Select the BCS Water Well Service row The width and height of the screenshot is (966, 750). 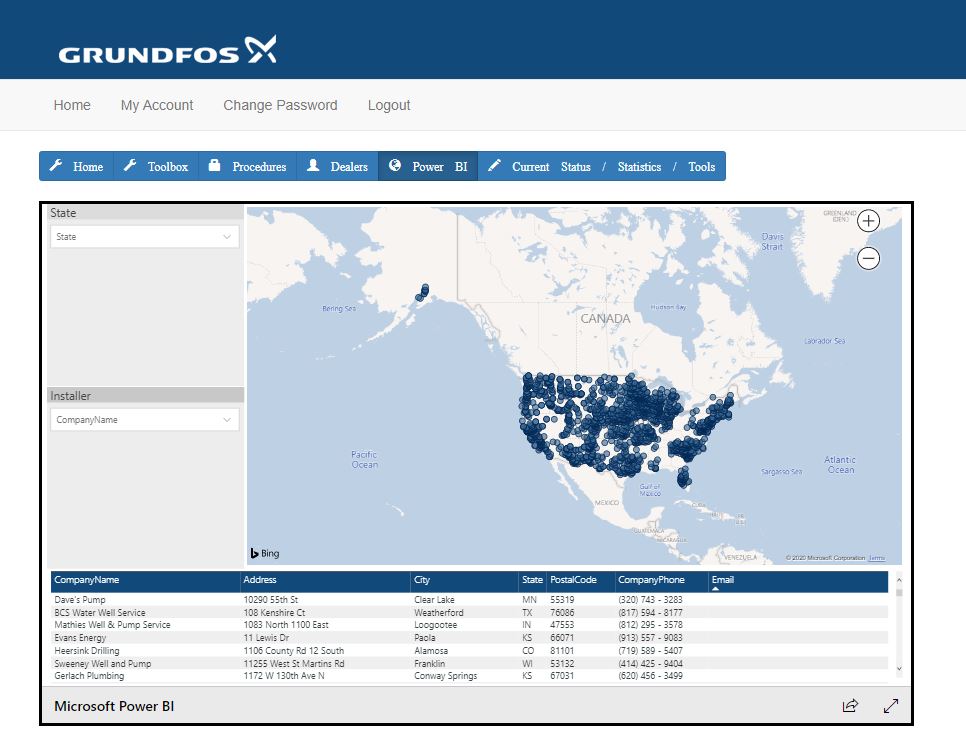tap(469, 613)
